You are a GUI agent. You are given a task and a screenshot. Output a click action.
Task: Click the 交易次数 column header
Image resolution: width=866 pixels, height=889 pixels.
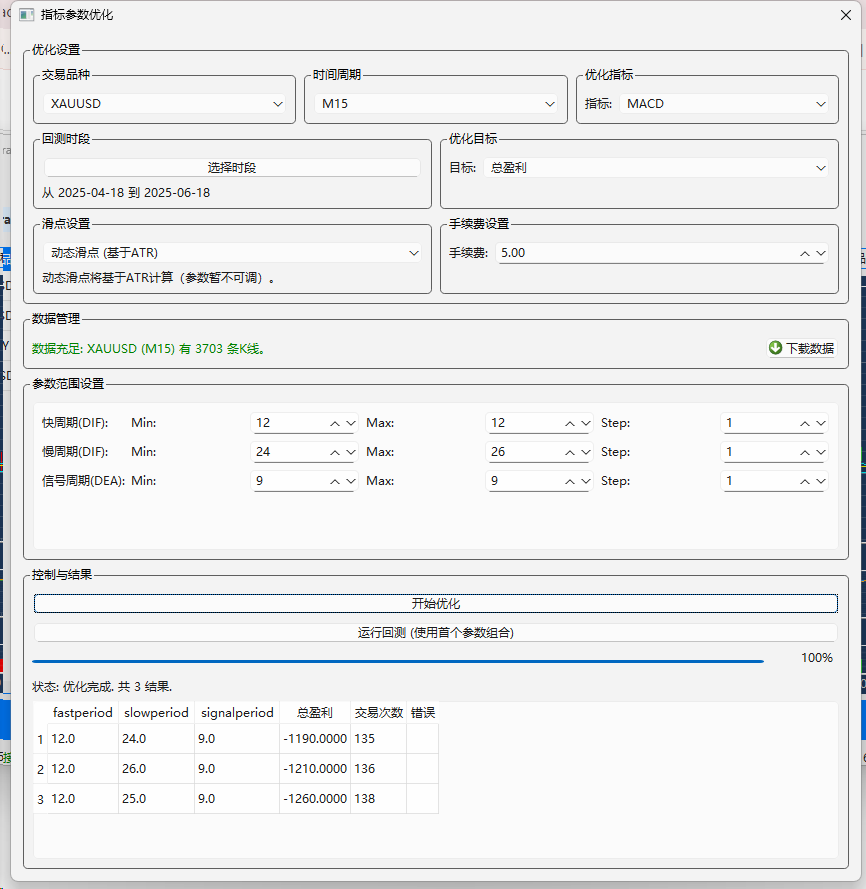tap(379, 713)
